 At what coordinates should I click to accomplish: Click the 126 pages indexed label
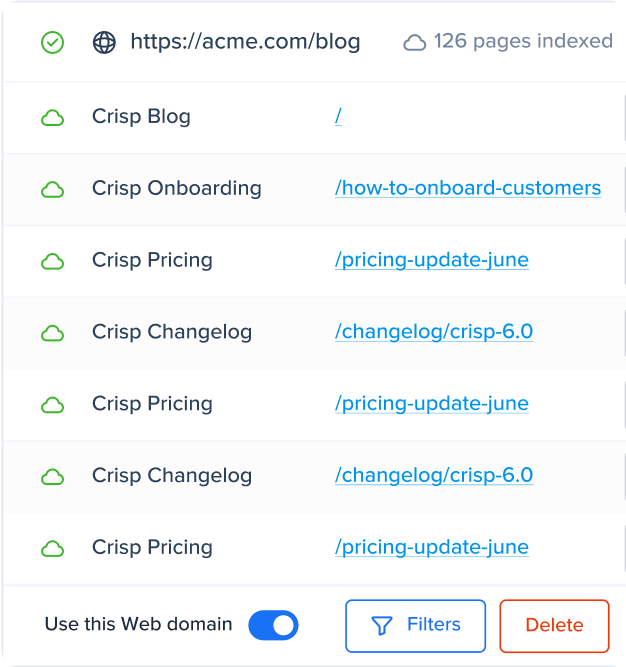coord(522,42)
